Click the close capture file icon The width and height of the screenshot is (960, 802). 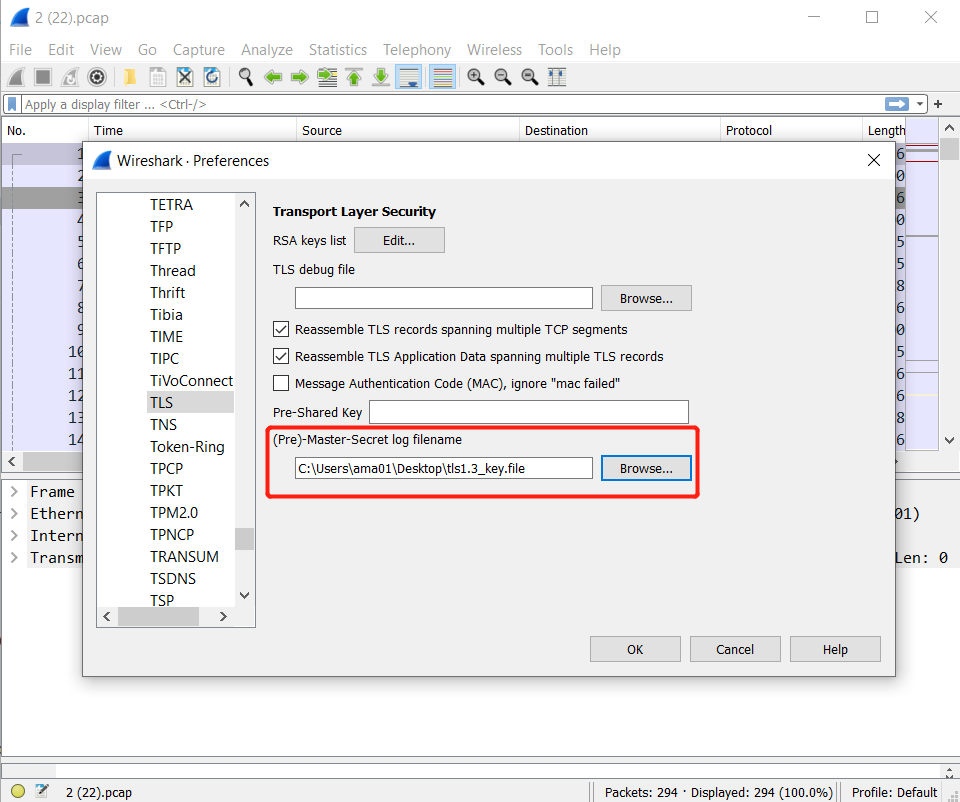pyautogui.click(x=184, y=77)
